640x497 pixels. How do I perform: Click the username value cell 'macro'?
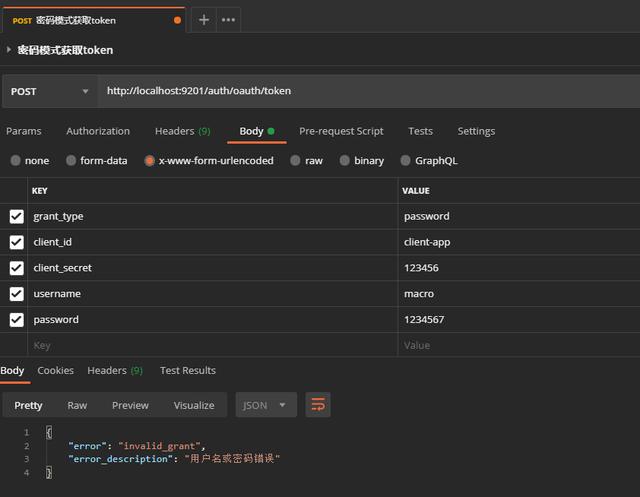click(419, 294)
